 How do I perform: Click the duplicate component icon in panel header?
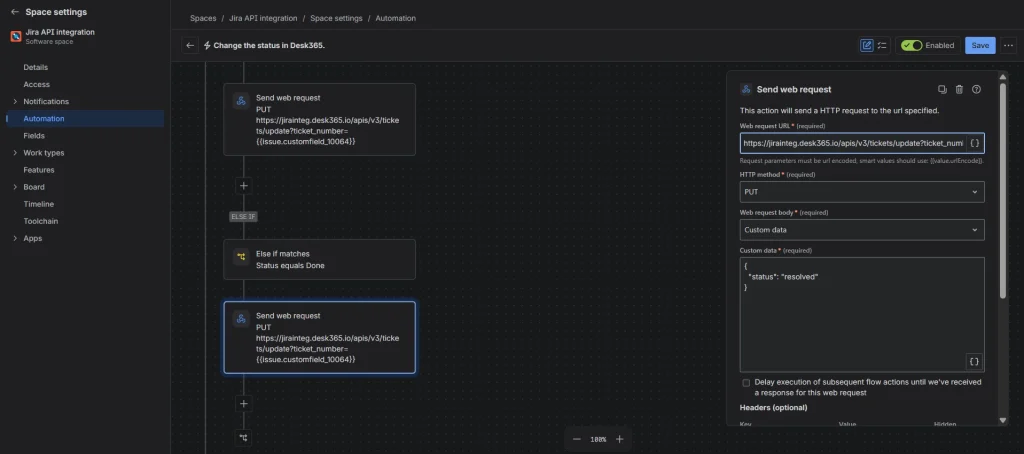pyautogui.click(x=942, y=89)
